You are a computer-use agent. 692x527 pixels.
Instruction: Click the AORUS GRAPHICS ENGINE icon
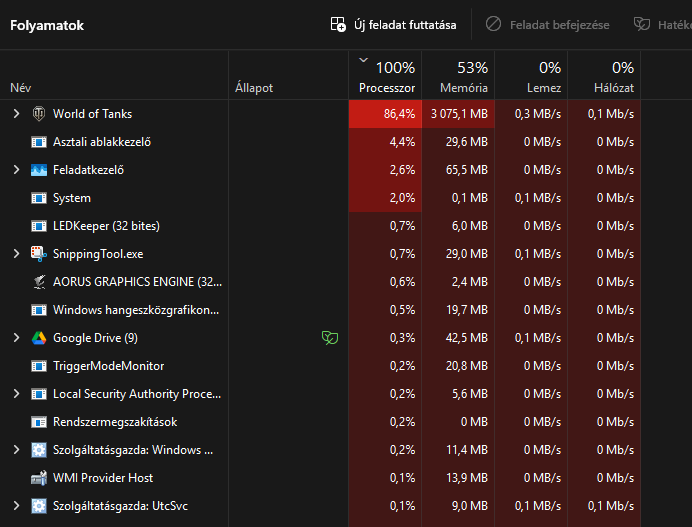click(39, 282)
